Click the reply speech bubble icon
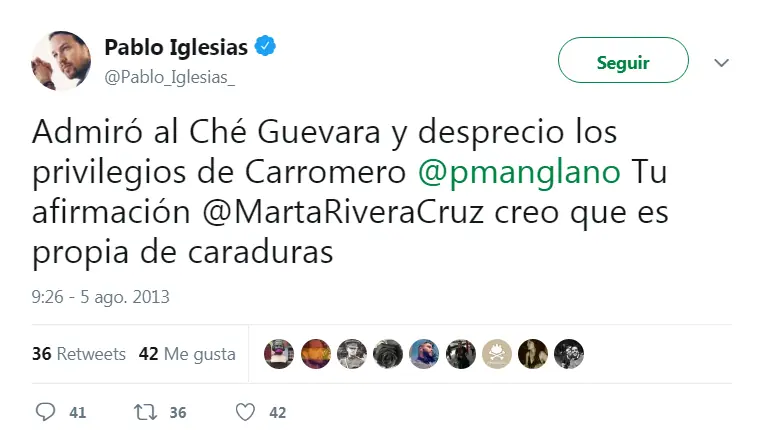The image size is (767, 430). [45, 412]
